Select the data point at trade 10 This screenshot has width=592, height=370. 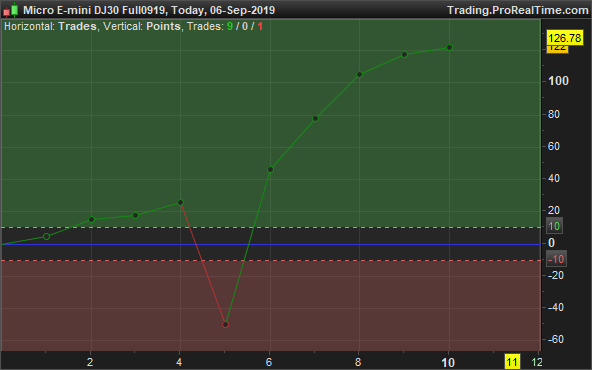(449, 48)
